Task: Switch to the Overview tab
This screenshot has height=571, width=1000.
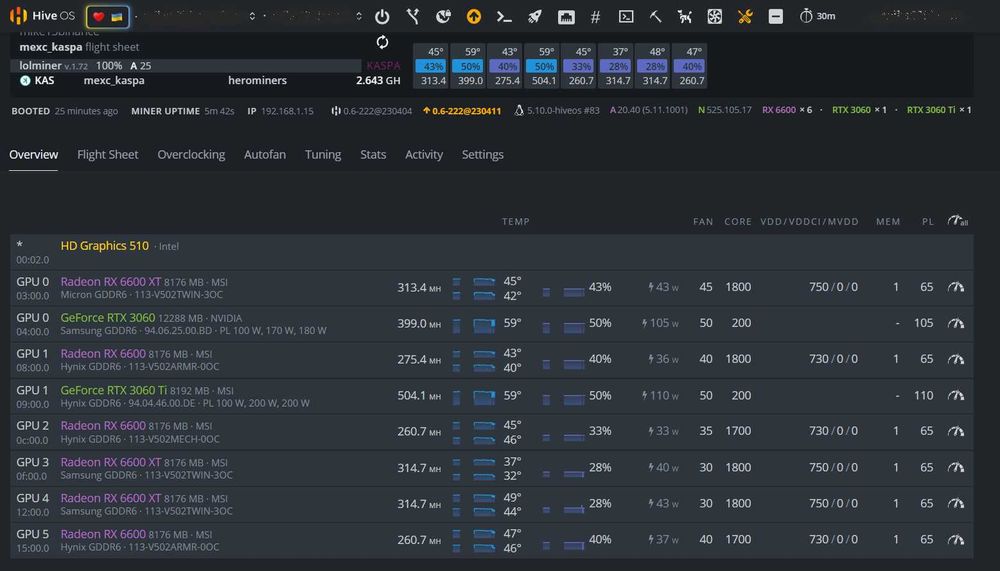Action: [33, 154]
